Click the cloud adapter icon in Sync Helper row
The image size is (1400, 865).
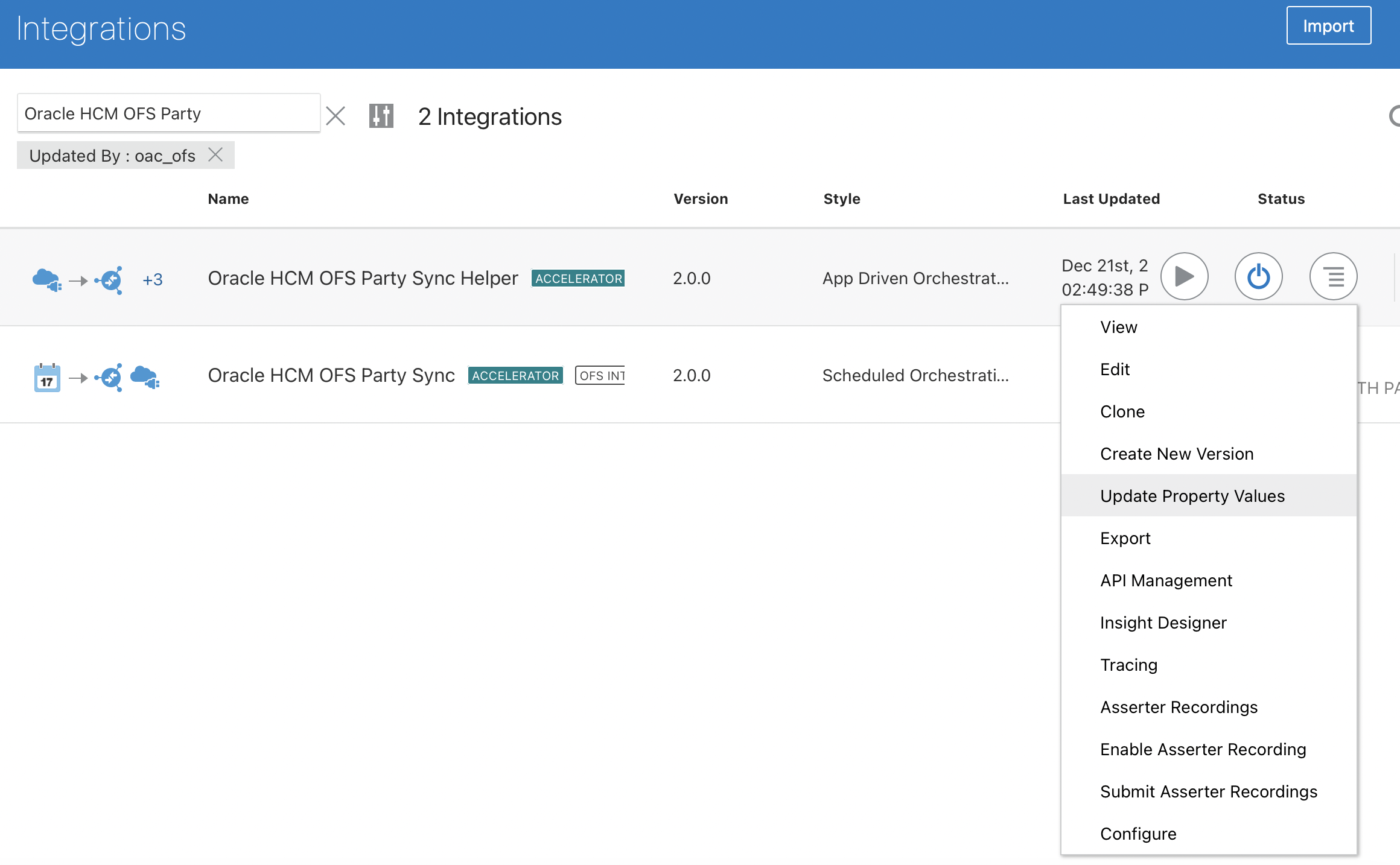tap(46, 280)
